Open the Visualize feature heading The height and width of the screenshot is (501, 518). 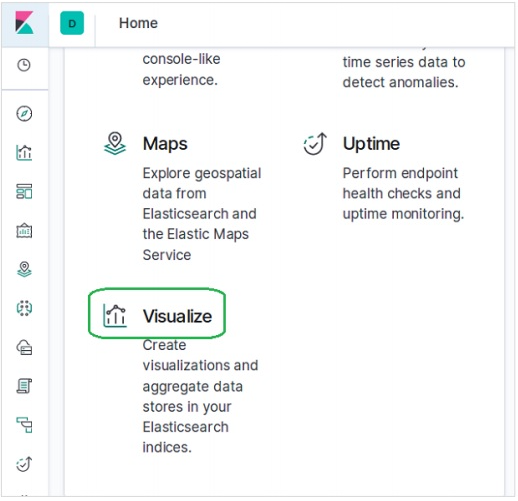[177, 316]
